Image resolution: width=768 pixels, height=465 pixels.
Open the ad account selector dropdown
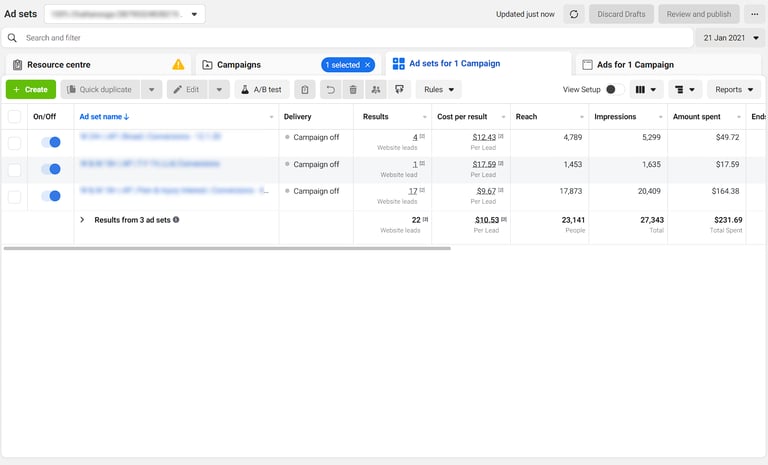124,14
